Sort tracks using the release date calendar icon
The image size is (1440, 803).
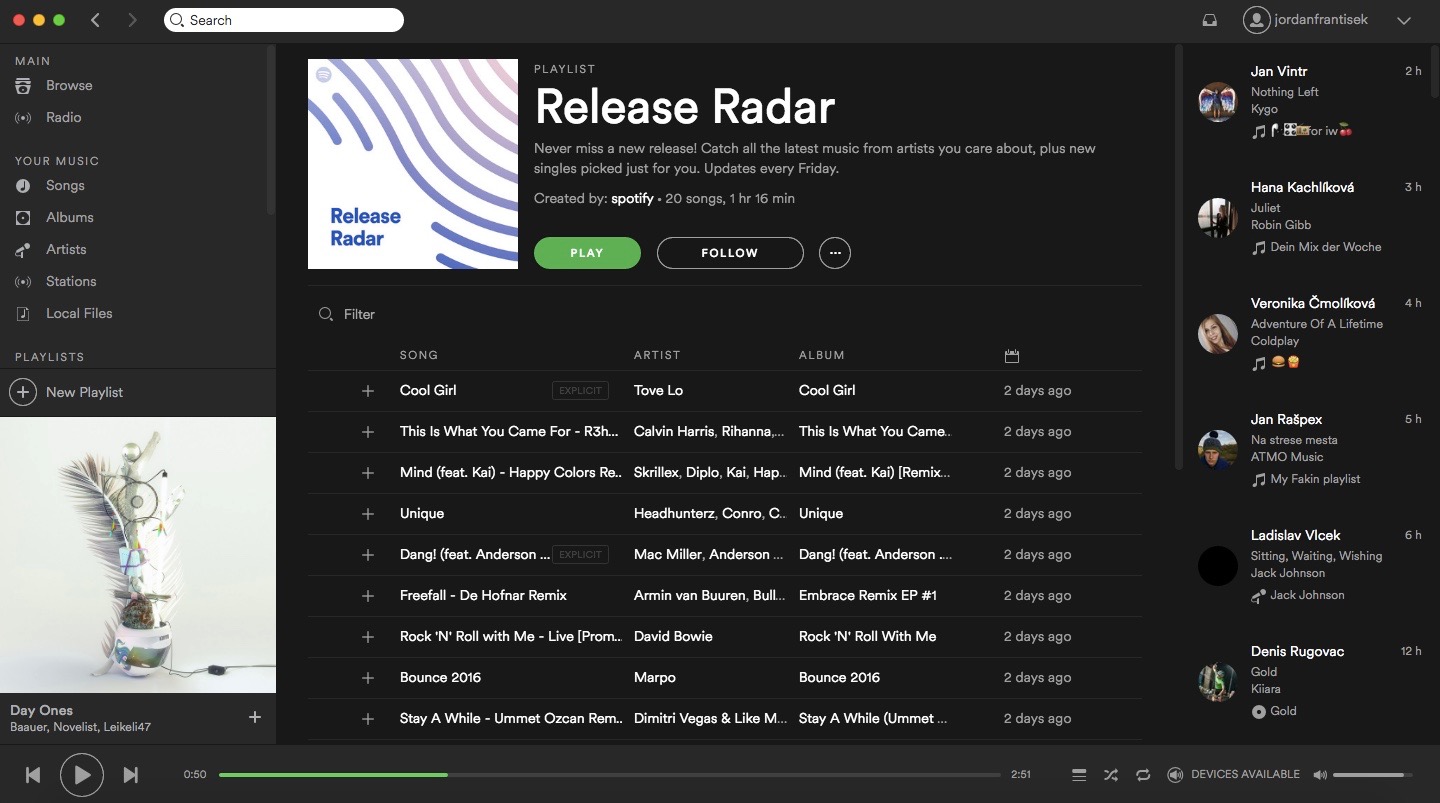click(1012, 355)
